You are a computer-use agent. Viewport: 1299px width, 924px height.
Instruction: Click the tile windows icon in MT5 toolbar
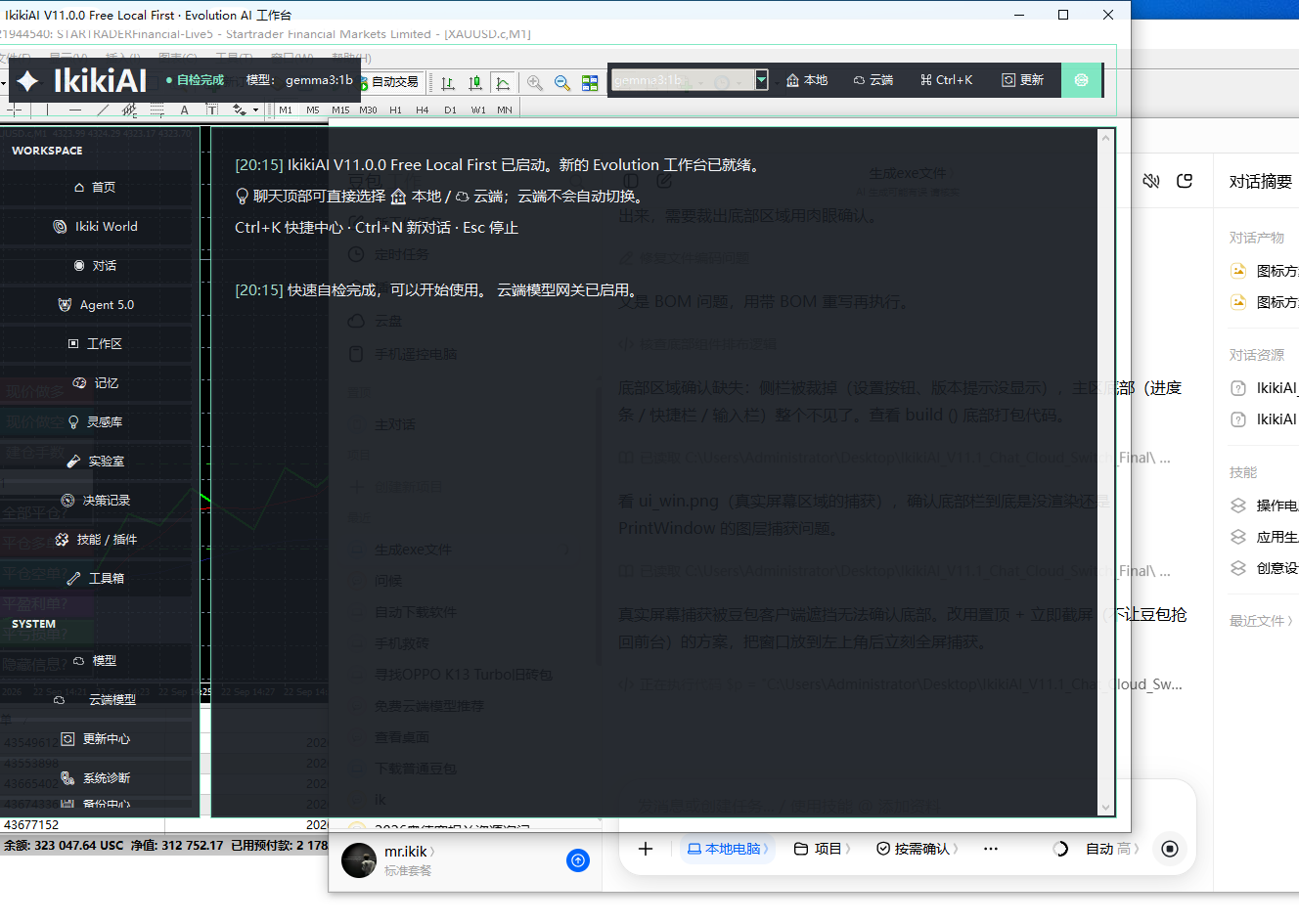coord(590,83)
